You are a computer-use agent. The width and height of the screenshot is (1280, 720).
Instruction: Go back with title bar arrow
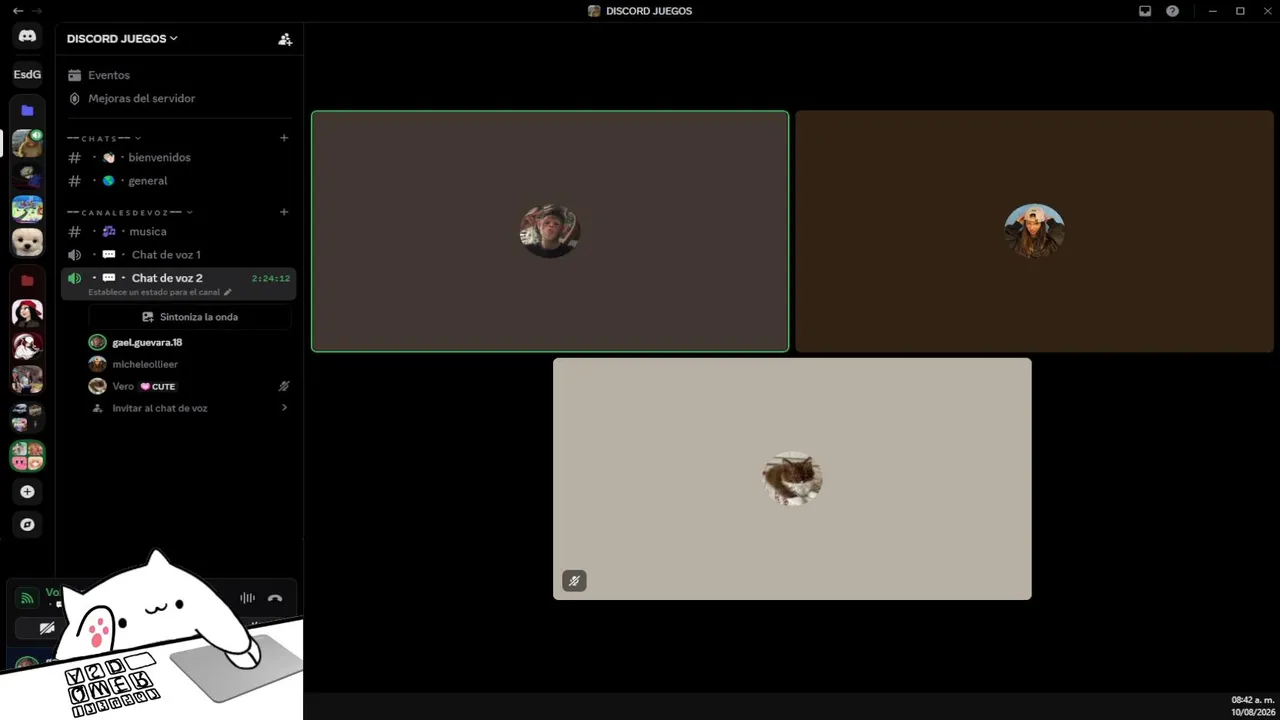(17, 11)
